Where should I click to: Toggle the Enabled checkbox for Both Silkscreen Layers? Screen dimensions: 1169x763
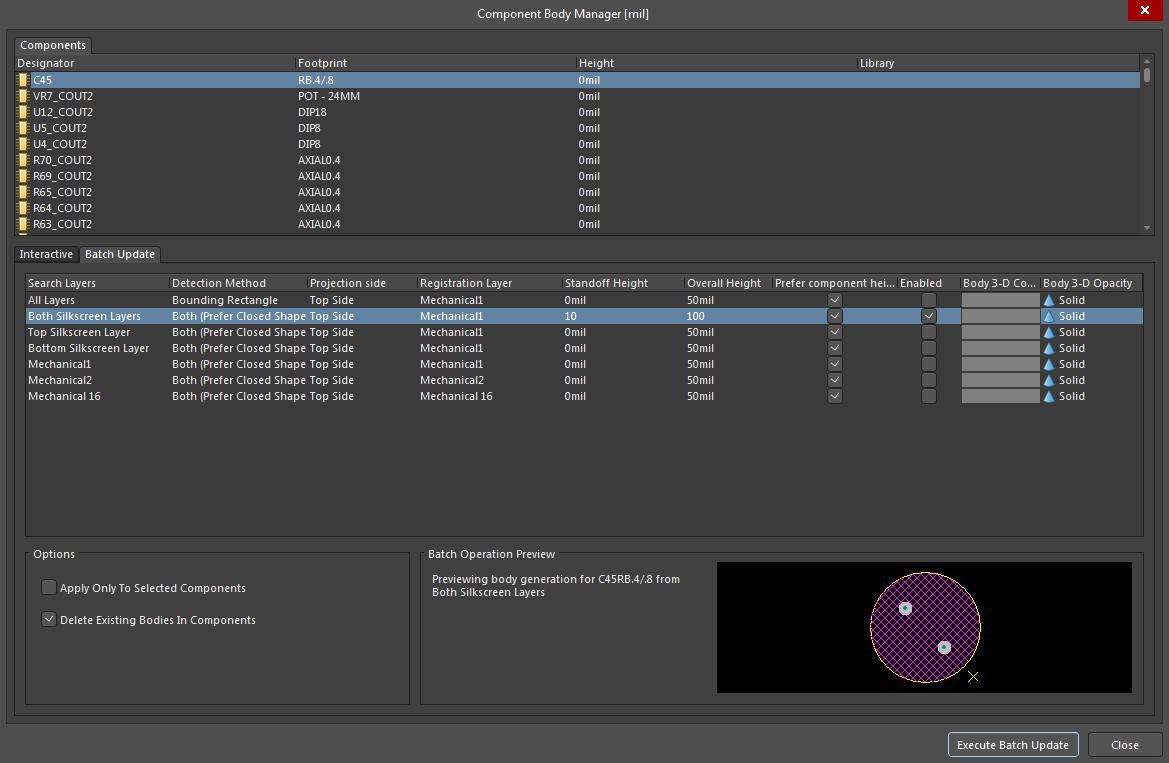click(x=929, y=316)
